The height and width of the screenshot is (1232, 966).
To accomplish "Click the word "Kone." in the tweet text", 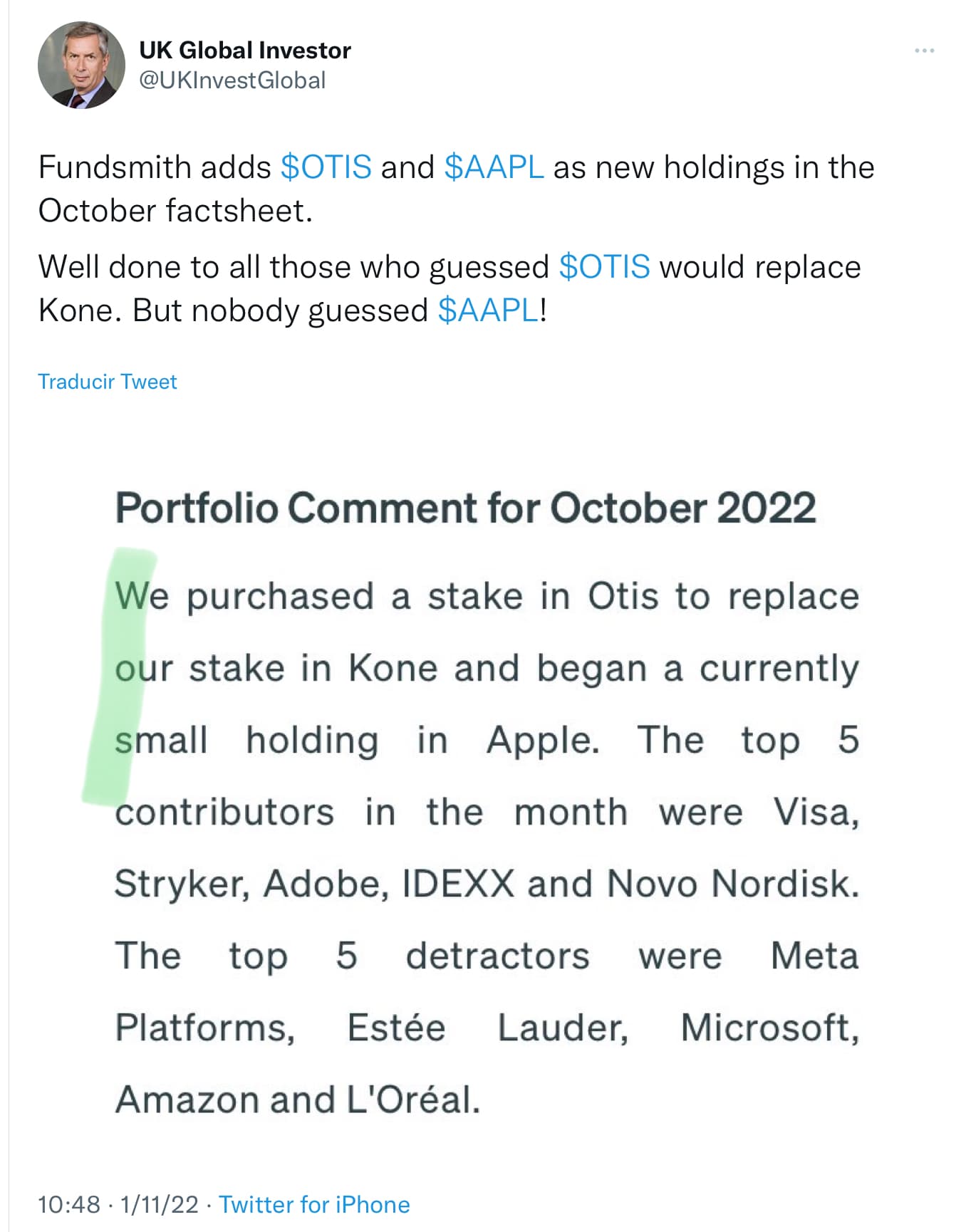I will (80, 310).
